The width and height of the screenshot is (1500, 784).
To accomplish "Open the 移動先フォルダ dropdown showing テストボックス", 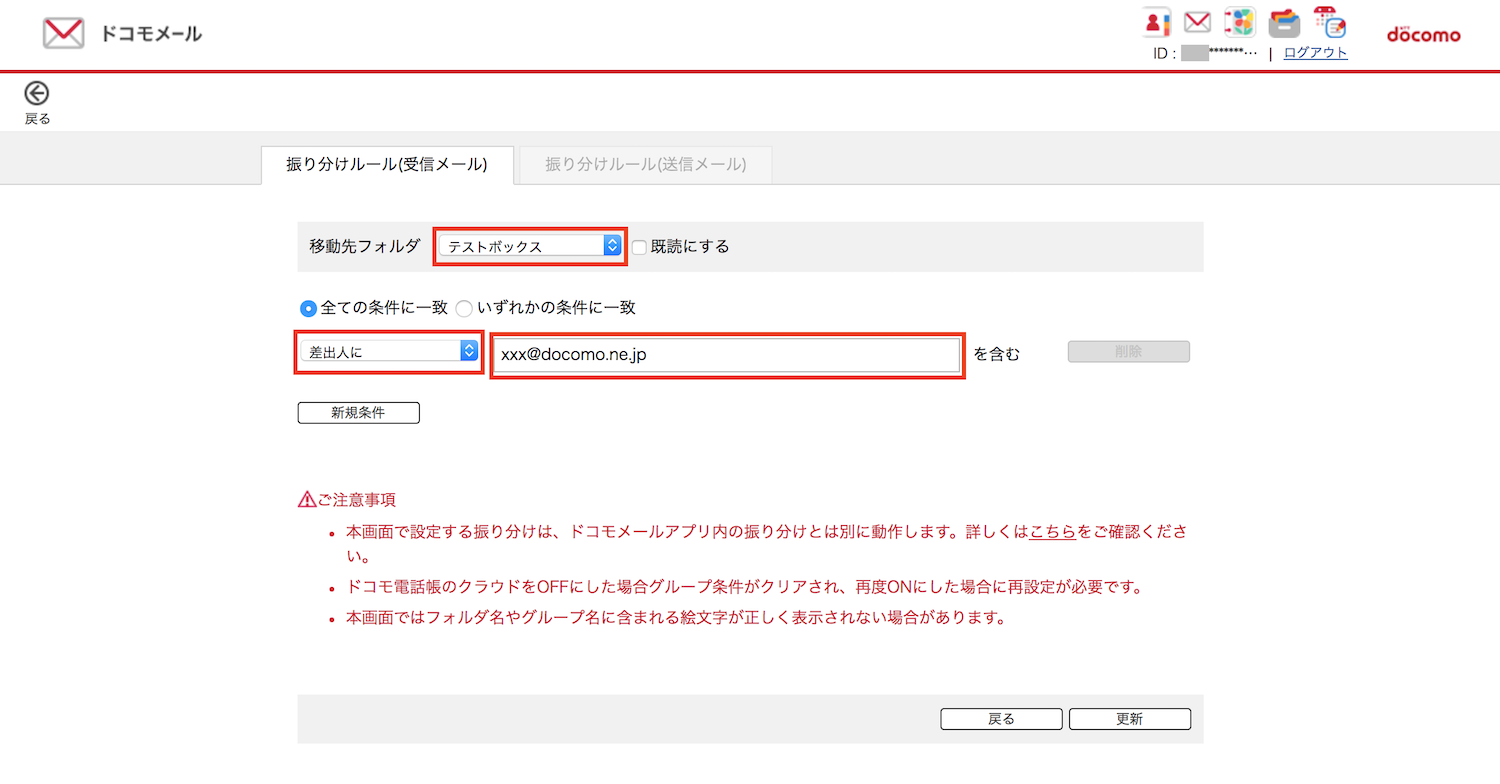I will coord(530,246).
